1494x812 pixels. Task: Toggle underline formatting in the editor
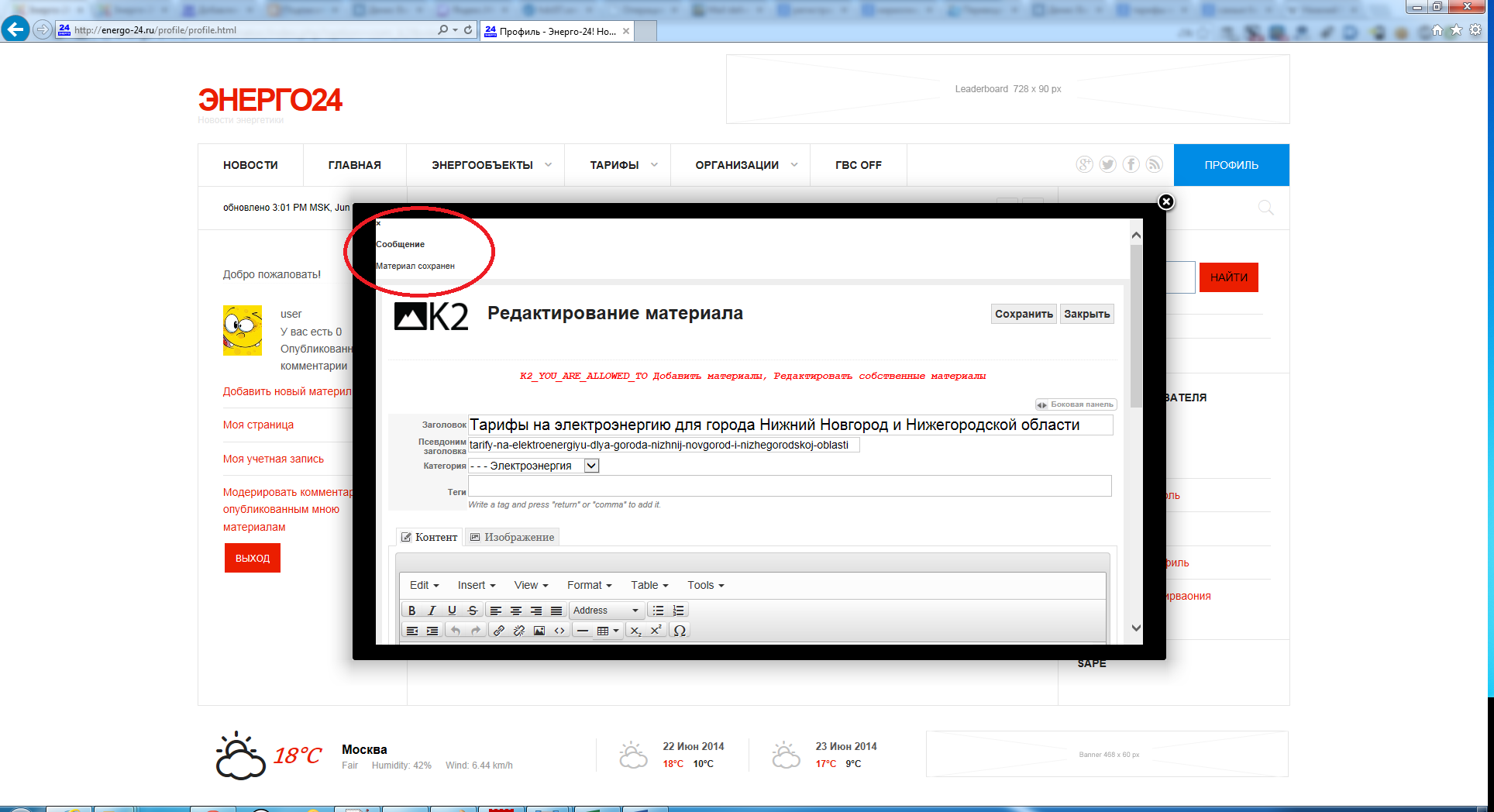(x=453, y=611)
